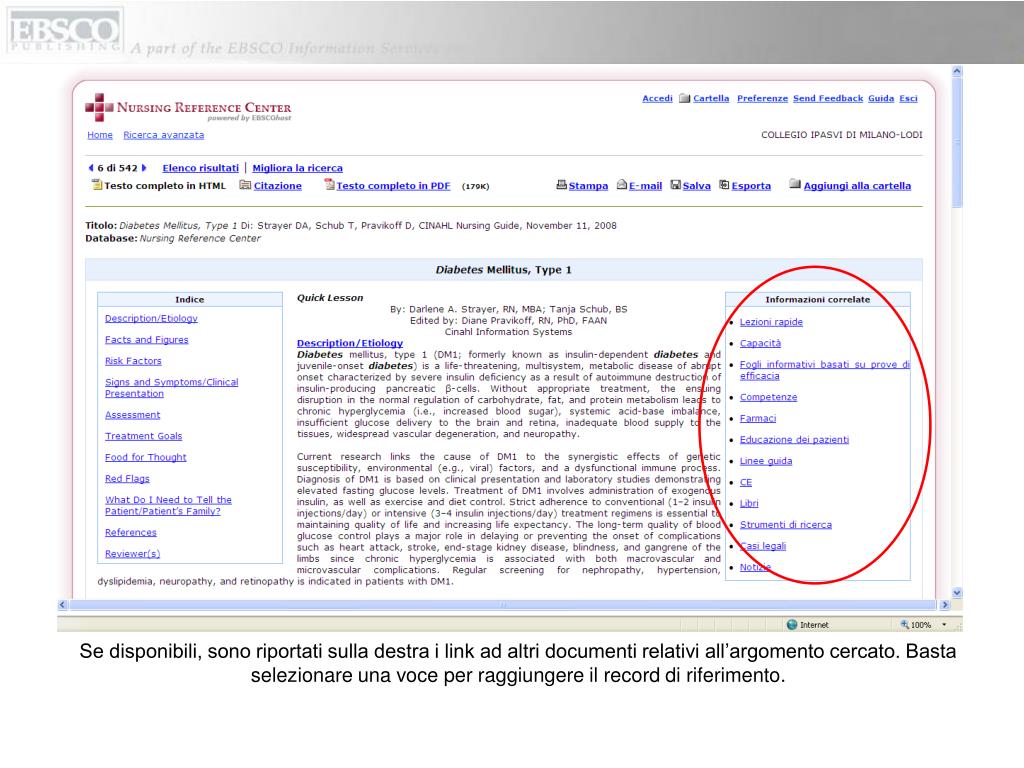Click the Citazione page icon
Image resolution: width=1024 pixels, height=768 pixels.
pyautogui.click(x=245, y=185)
